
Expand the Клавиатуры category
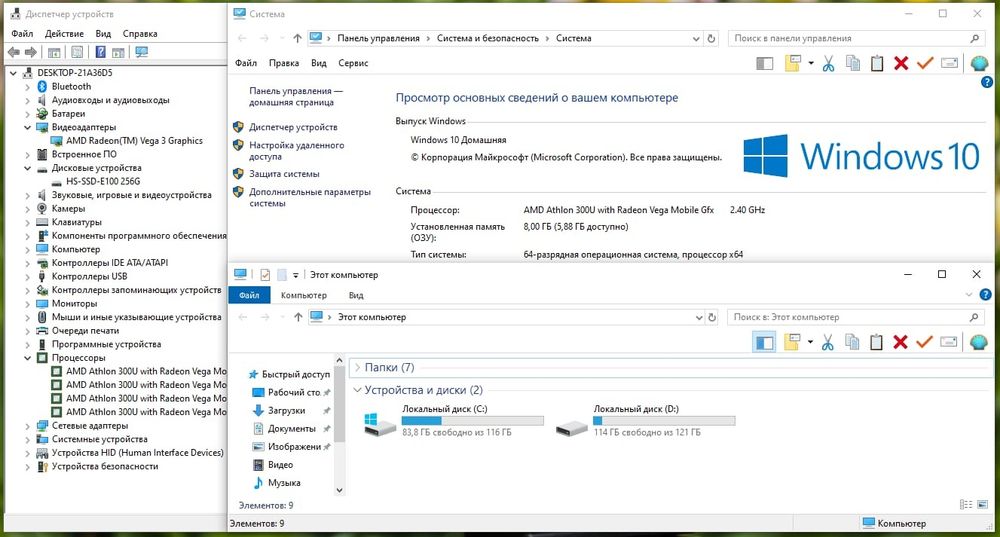tap(27, 222)
